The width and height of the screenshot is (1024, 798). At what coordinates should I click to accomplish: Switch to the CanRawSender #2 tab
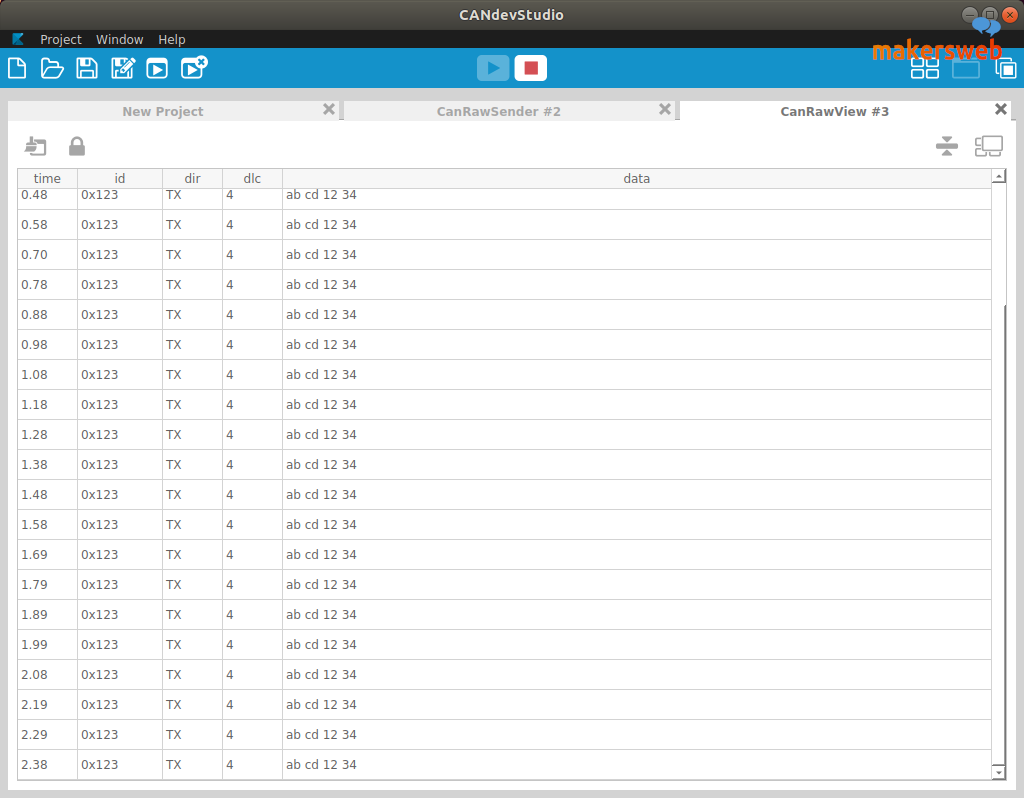tap(498, 111)
